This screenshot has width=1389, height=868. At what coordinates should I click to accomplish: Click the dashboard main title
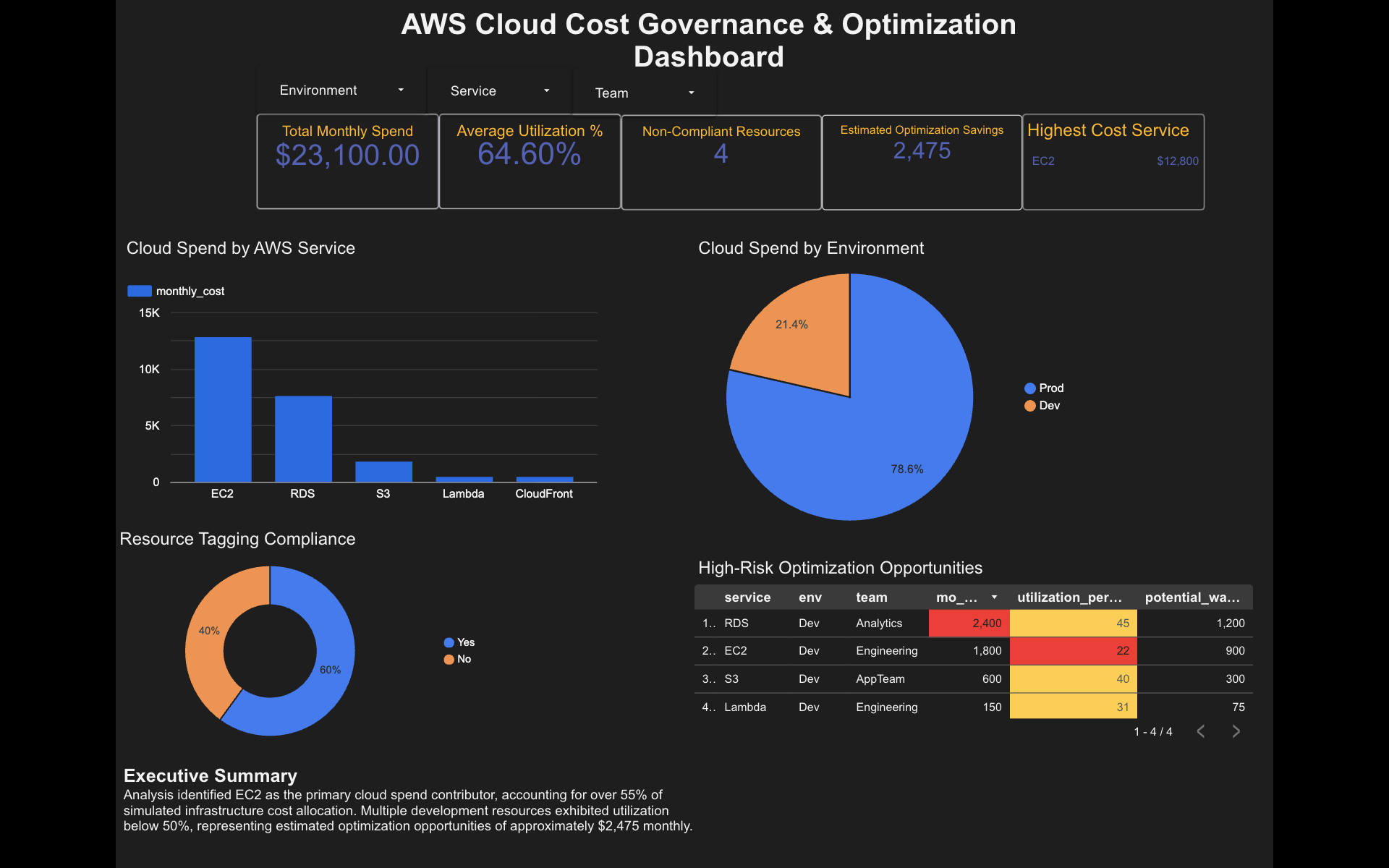709,41
